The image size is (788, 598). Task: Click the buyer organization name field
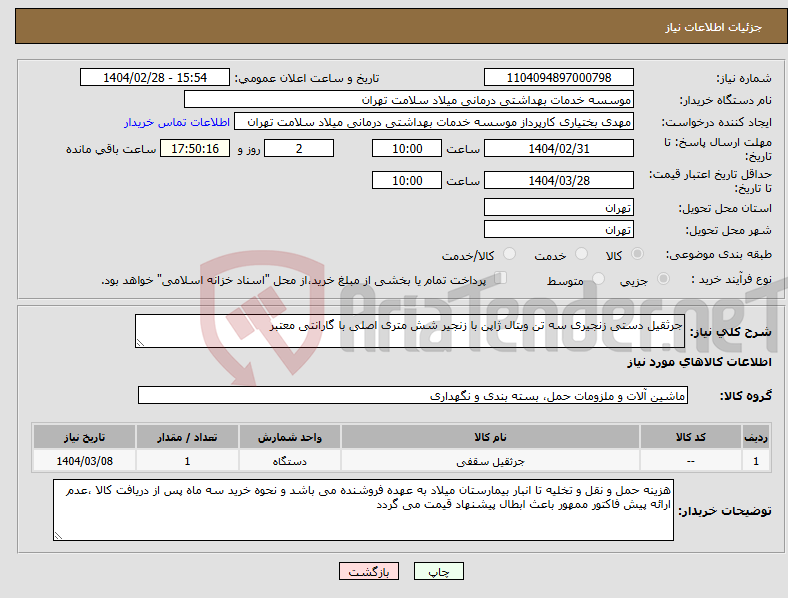[409, 99]
